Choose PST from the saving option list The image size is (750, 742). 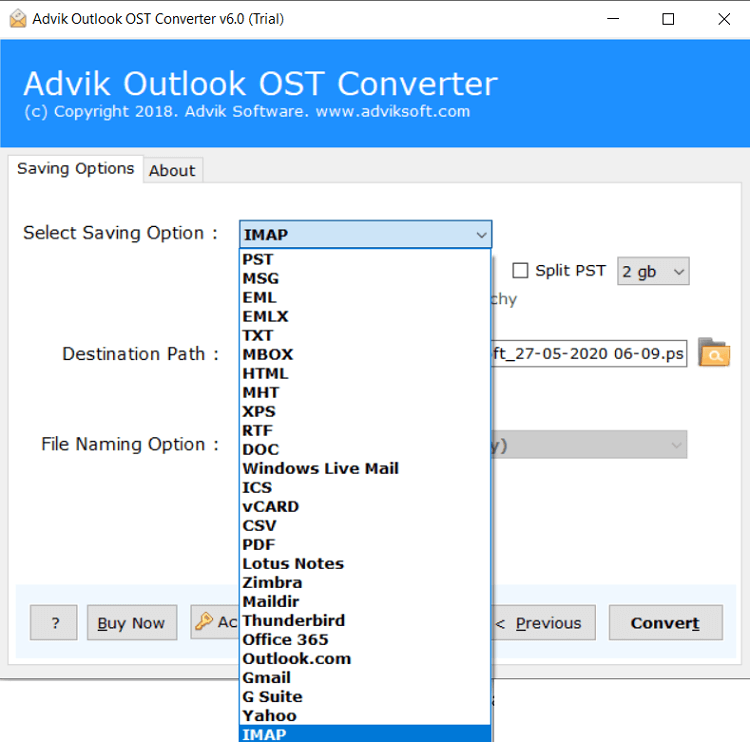pyautogui.click(x=365, y=259)
